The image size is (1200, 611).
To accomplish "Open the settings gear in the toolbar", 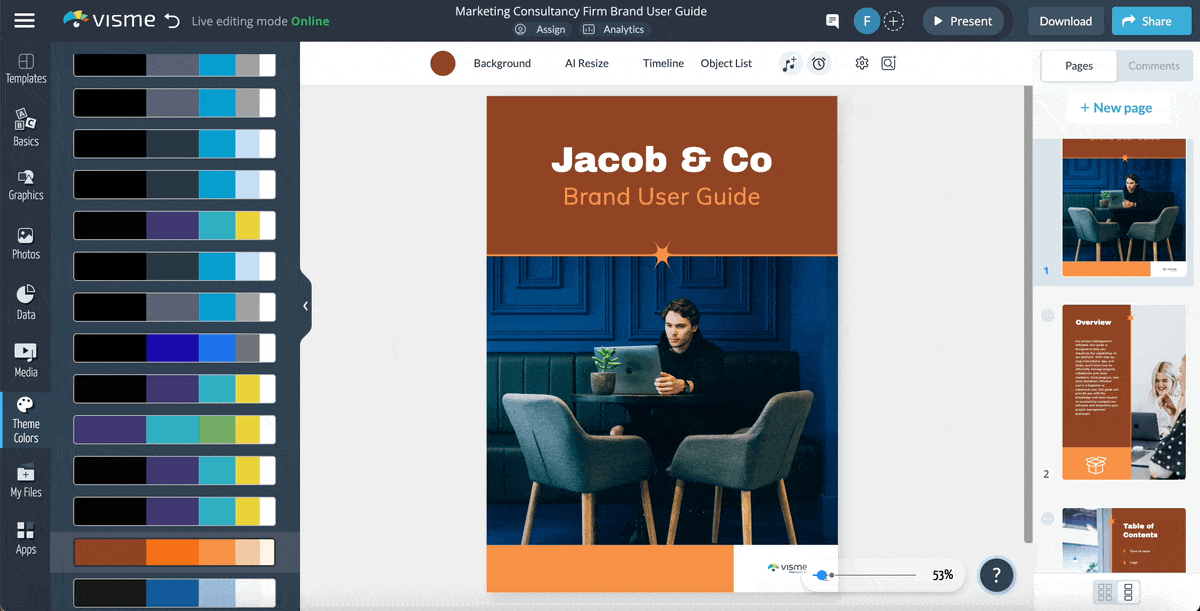I will 861,62.
